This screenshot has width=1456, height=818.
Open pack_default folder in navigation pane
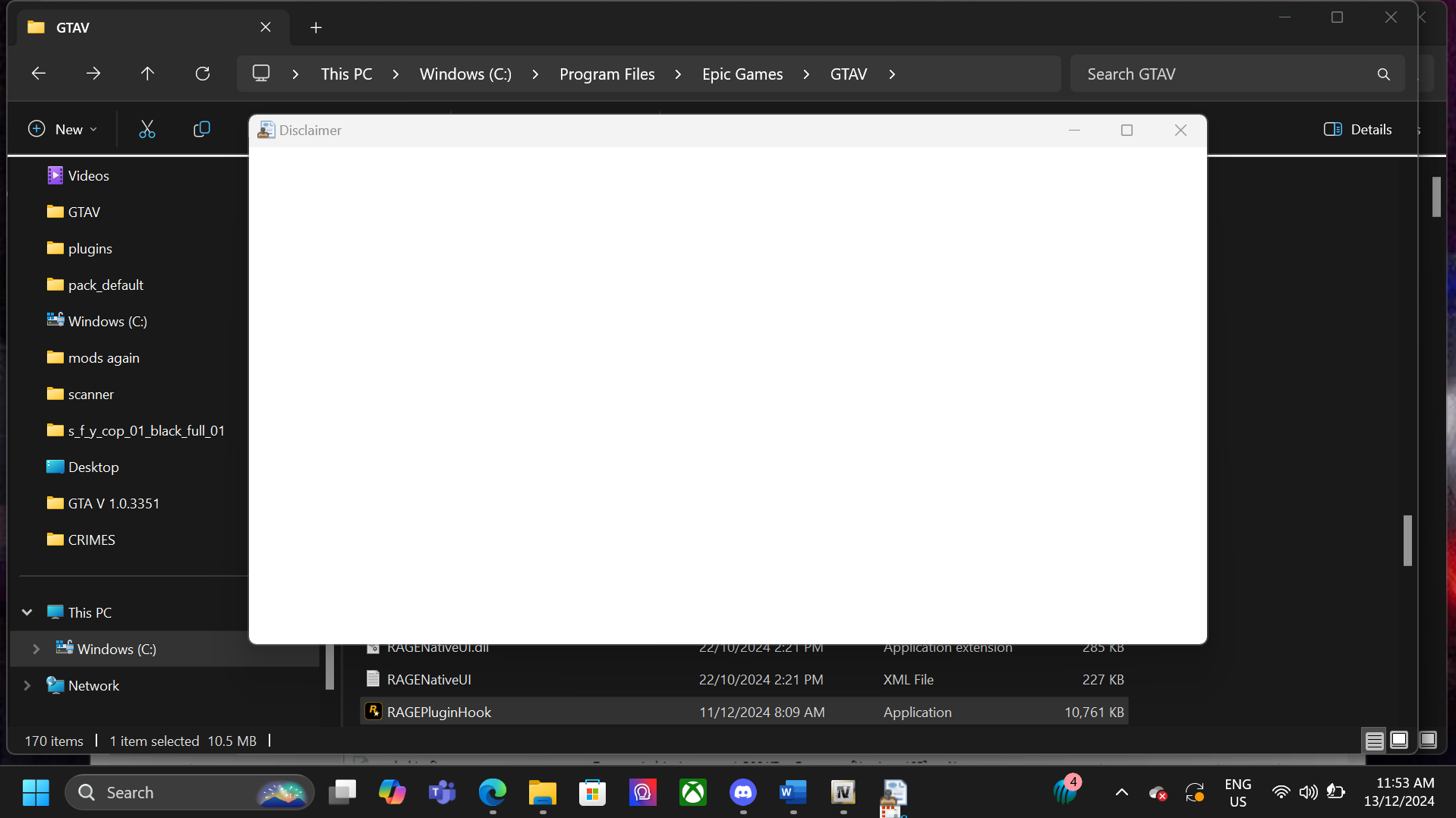(106, 285)
